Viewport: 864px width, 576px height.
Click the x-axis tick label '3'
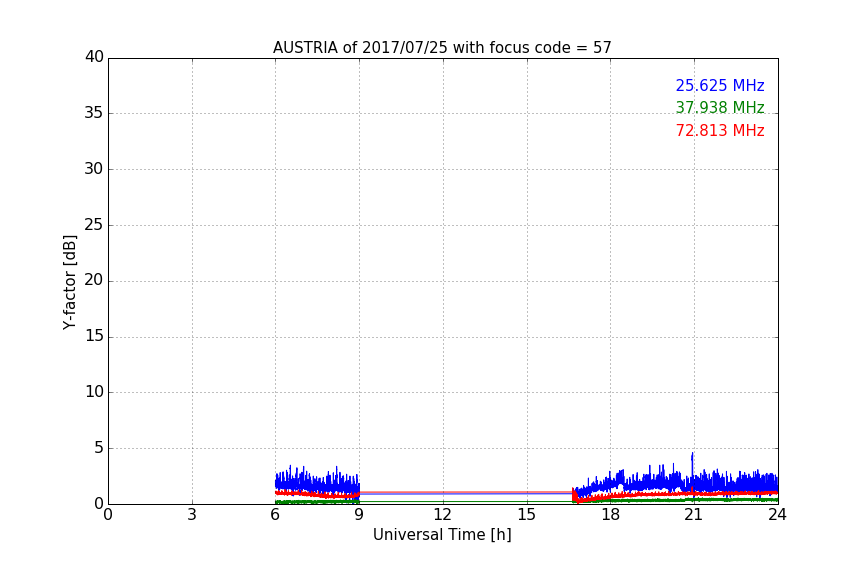point(192,515)
